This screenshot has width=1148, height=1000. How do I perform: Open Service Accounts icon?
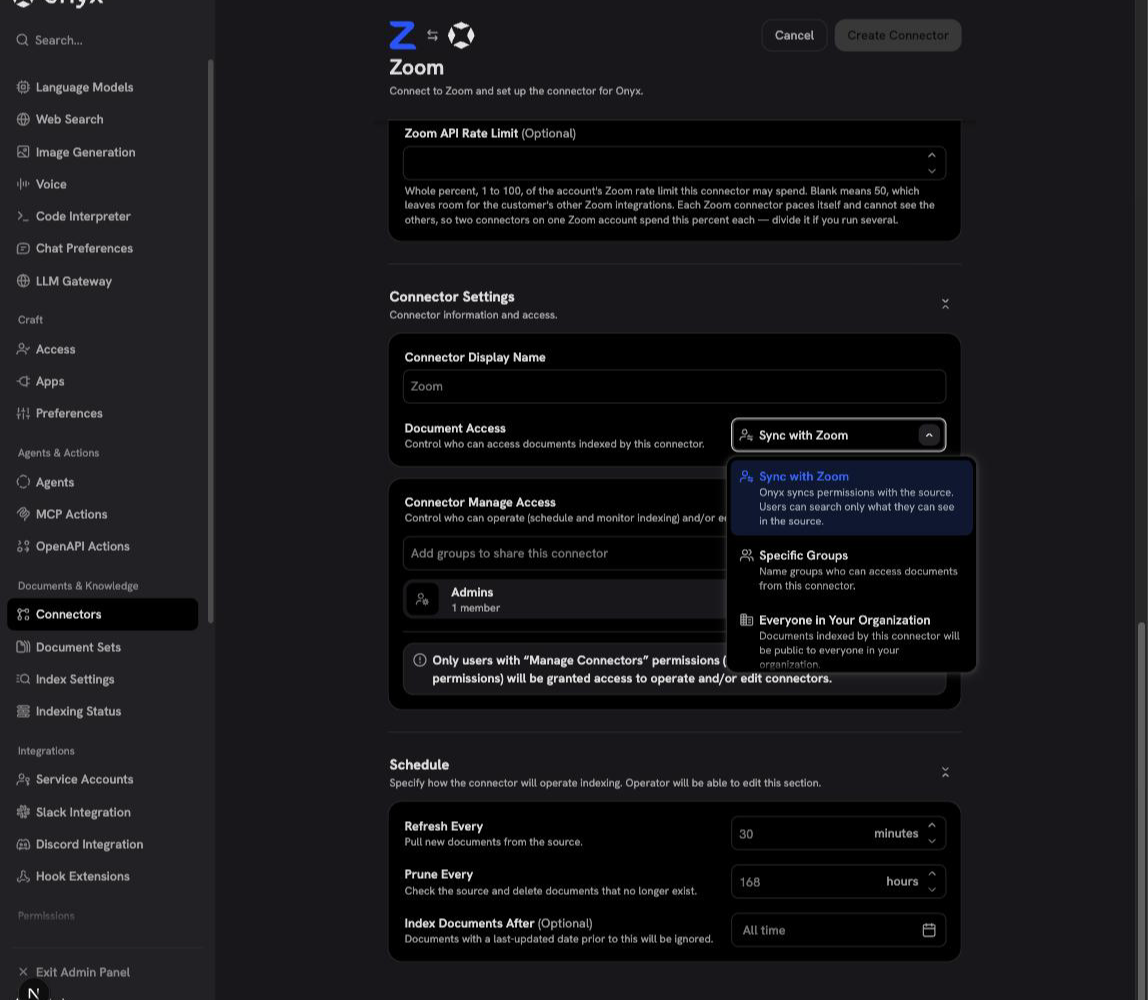(23, 780)
